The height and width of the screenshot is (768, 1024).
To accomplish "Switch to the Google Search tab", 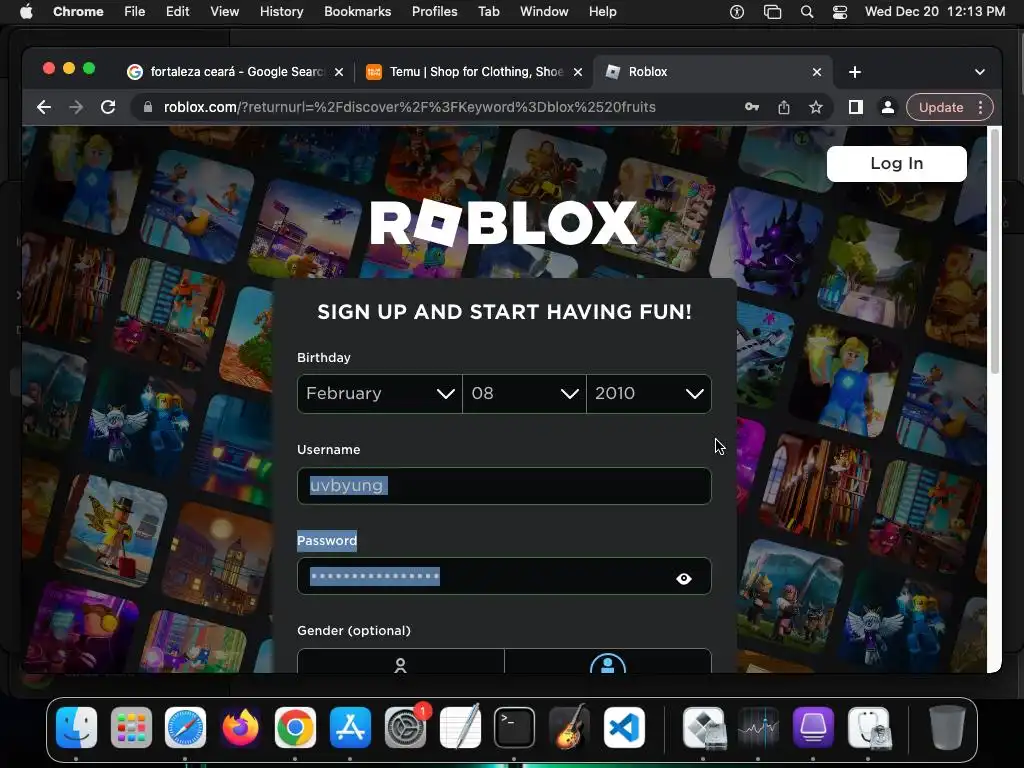I will tap(235, 72).
